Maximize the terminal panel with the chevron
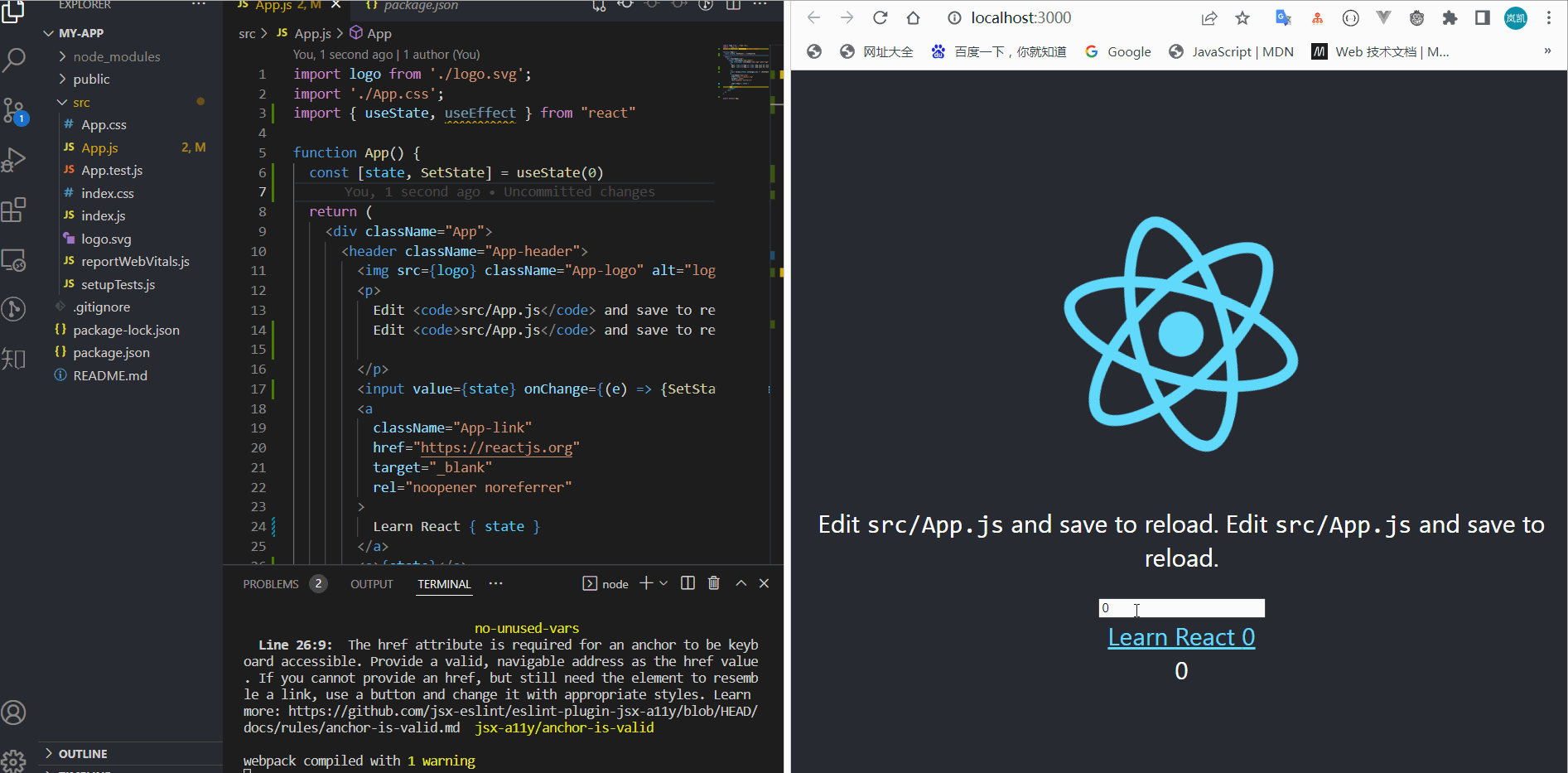1568x773 pixels. [x=741, y=582]
